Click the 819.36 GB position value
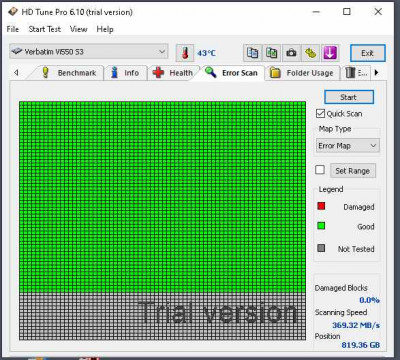Screen dimensions: 400x360 coord(361,345)
